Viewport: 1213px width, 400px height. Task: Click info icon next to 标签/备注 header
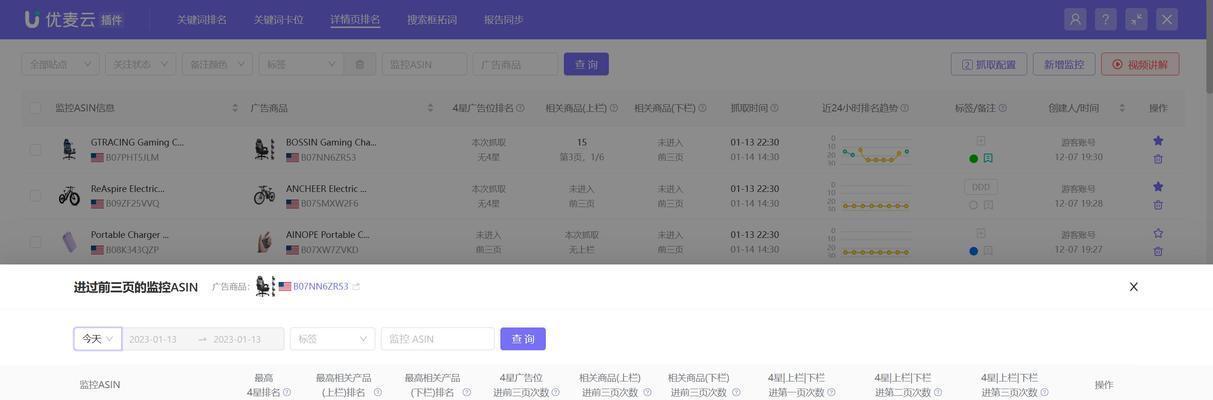pyautogui.click(x=1003, y=108)
